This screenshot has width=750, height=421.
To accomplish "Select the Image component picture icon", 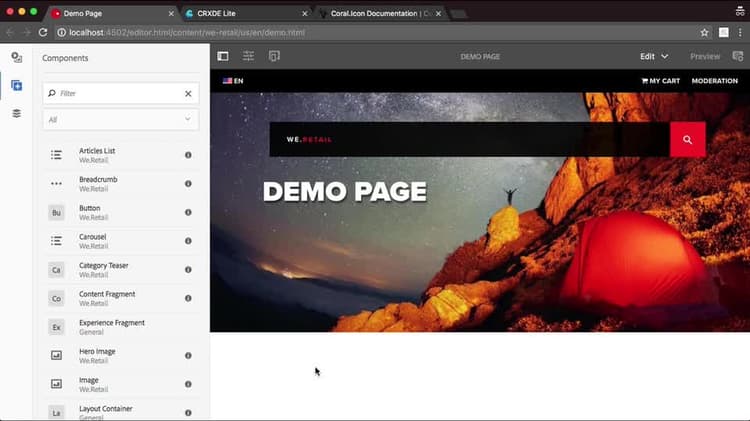I will pos(56,384).
